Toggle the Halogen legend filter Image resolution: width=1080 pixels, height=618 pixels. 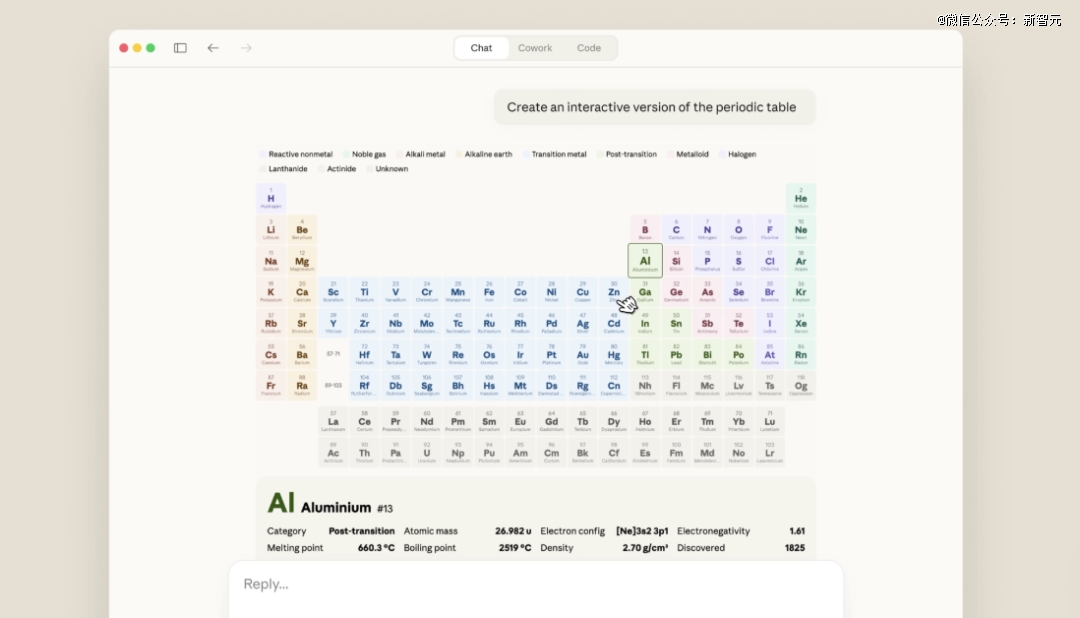741,155
